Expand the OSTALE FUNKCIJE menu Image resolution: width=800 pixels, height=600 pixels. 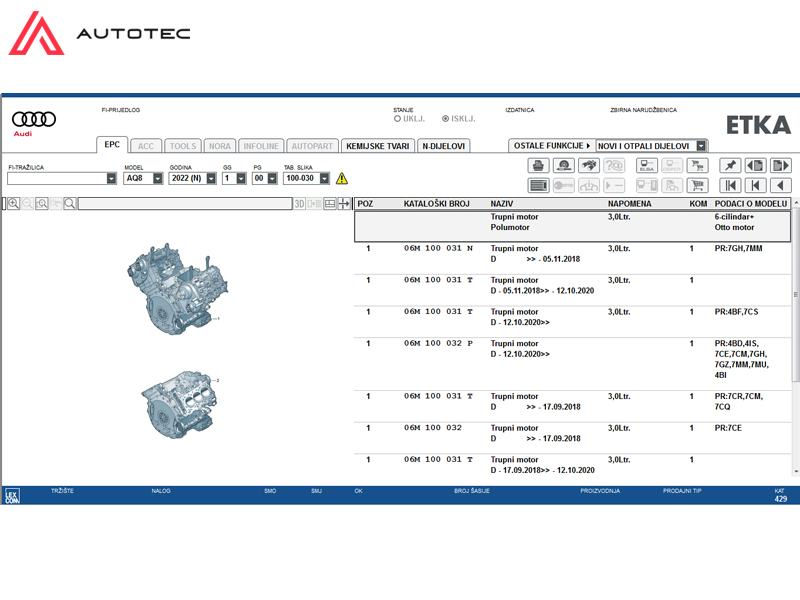point(552,146)
